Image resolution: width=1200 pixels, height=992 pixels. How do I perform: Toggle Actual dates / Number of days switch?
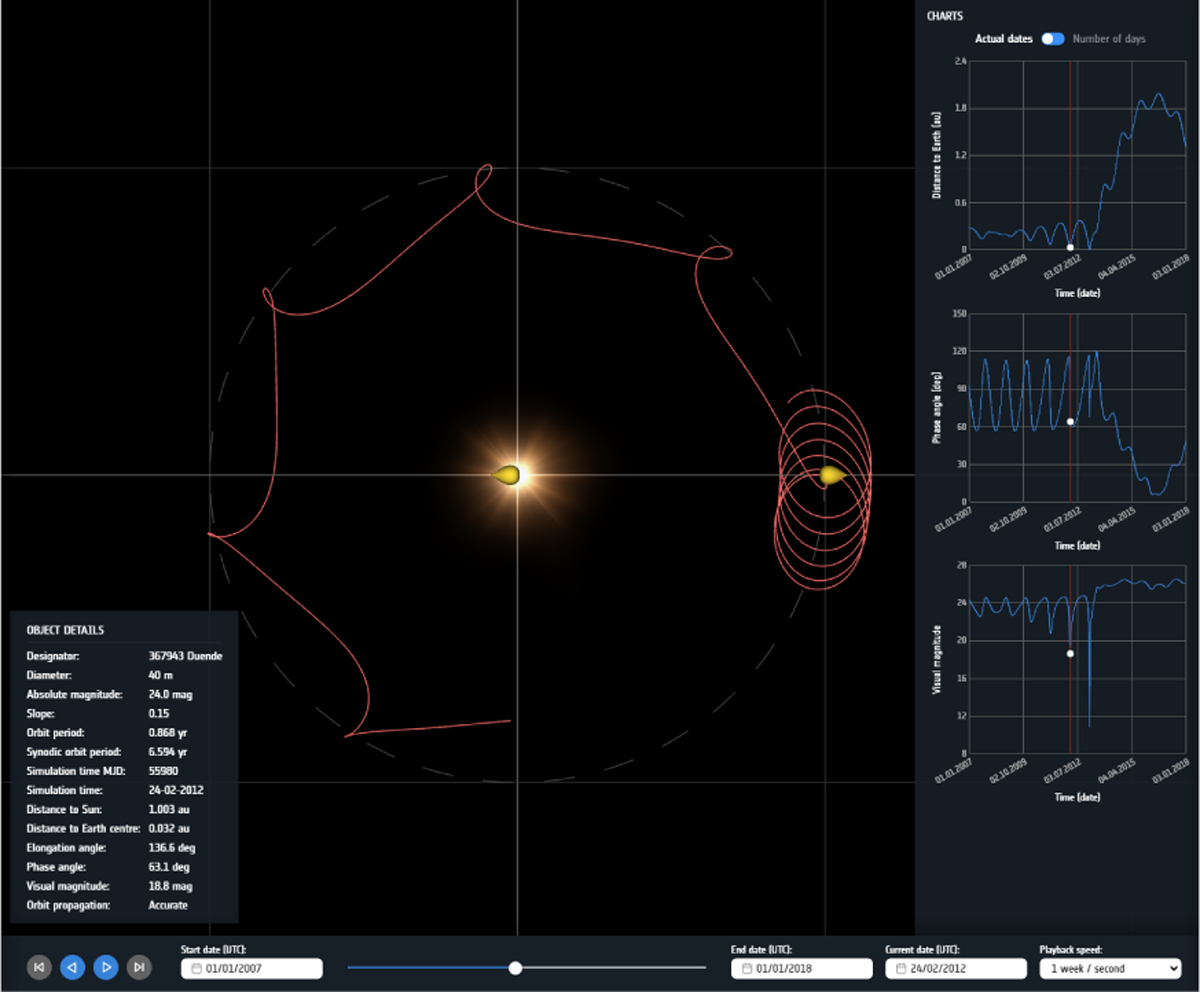1053,39
